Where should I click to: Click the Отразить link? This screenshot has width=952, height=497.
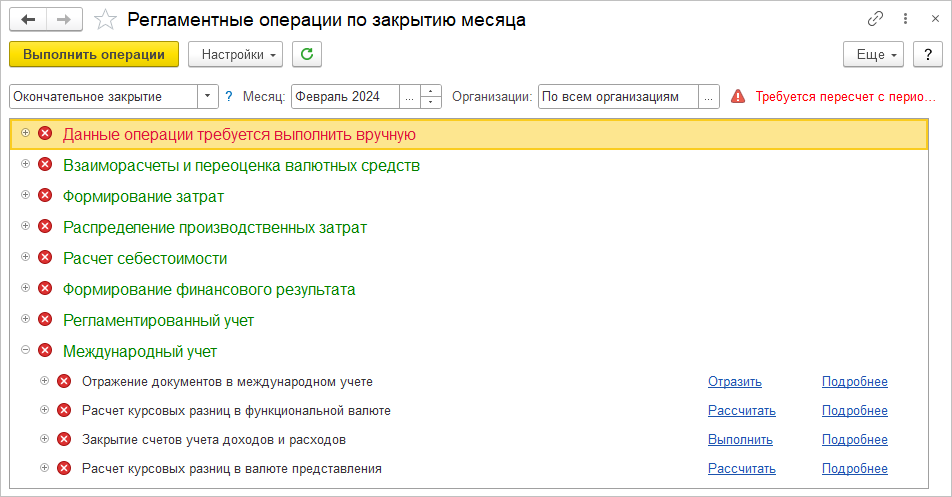pyautogui.click(x=735, y=381)
